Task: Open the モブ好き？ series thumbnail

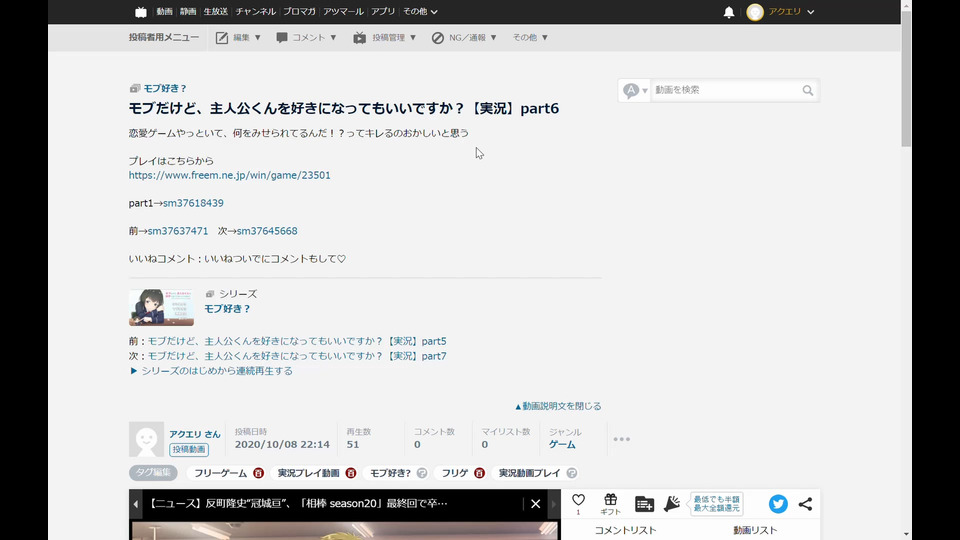Action: tap(162, 307)
